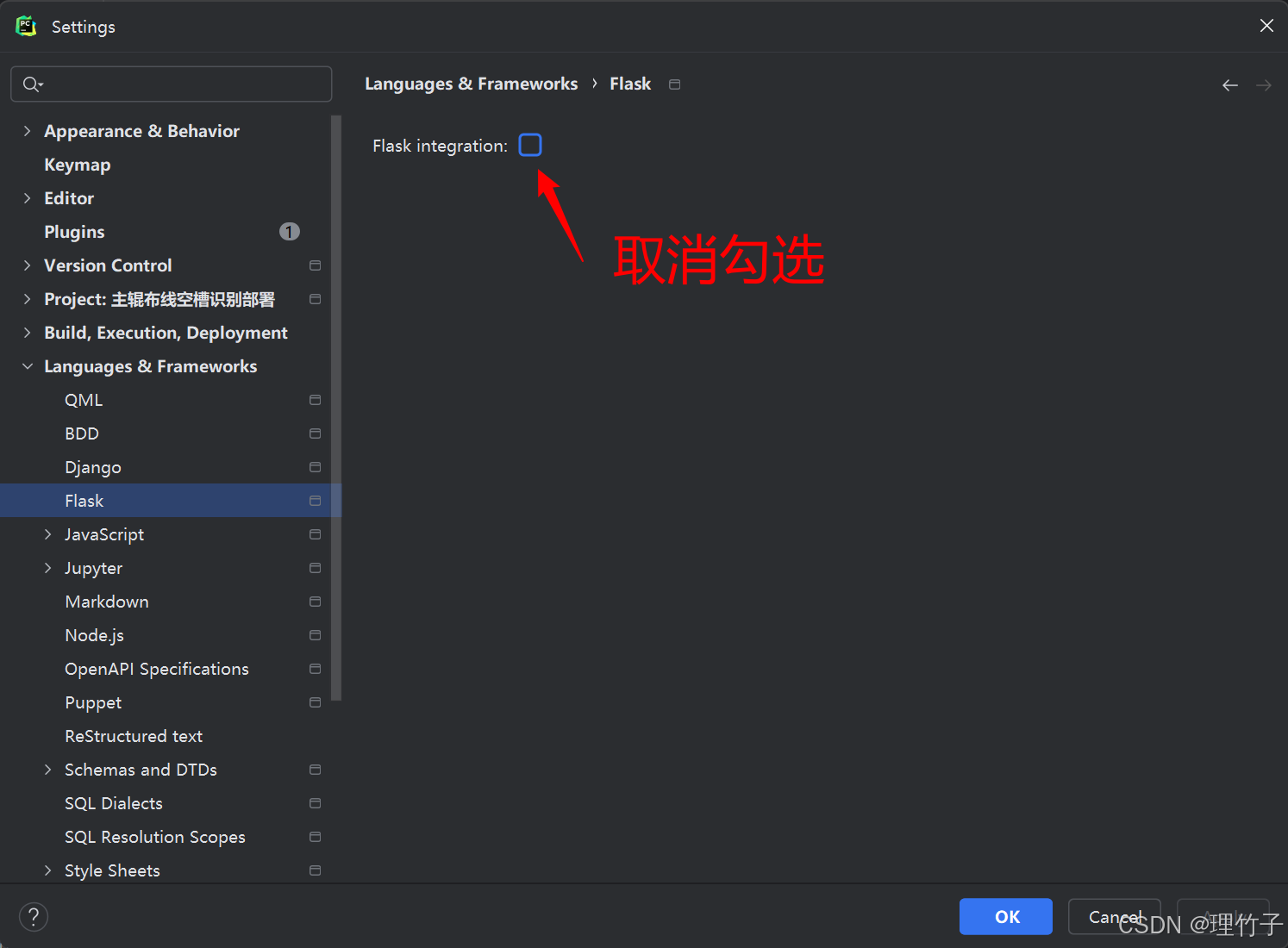This screenshot has height=948, width=1288.
Task: Select the Jupyter label
Action: pos(94,568)
